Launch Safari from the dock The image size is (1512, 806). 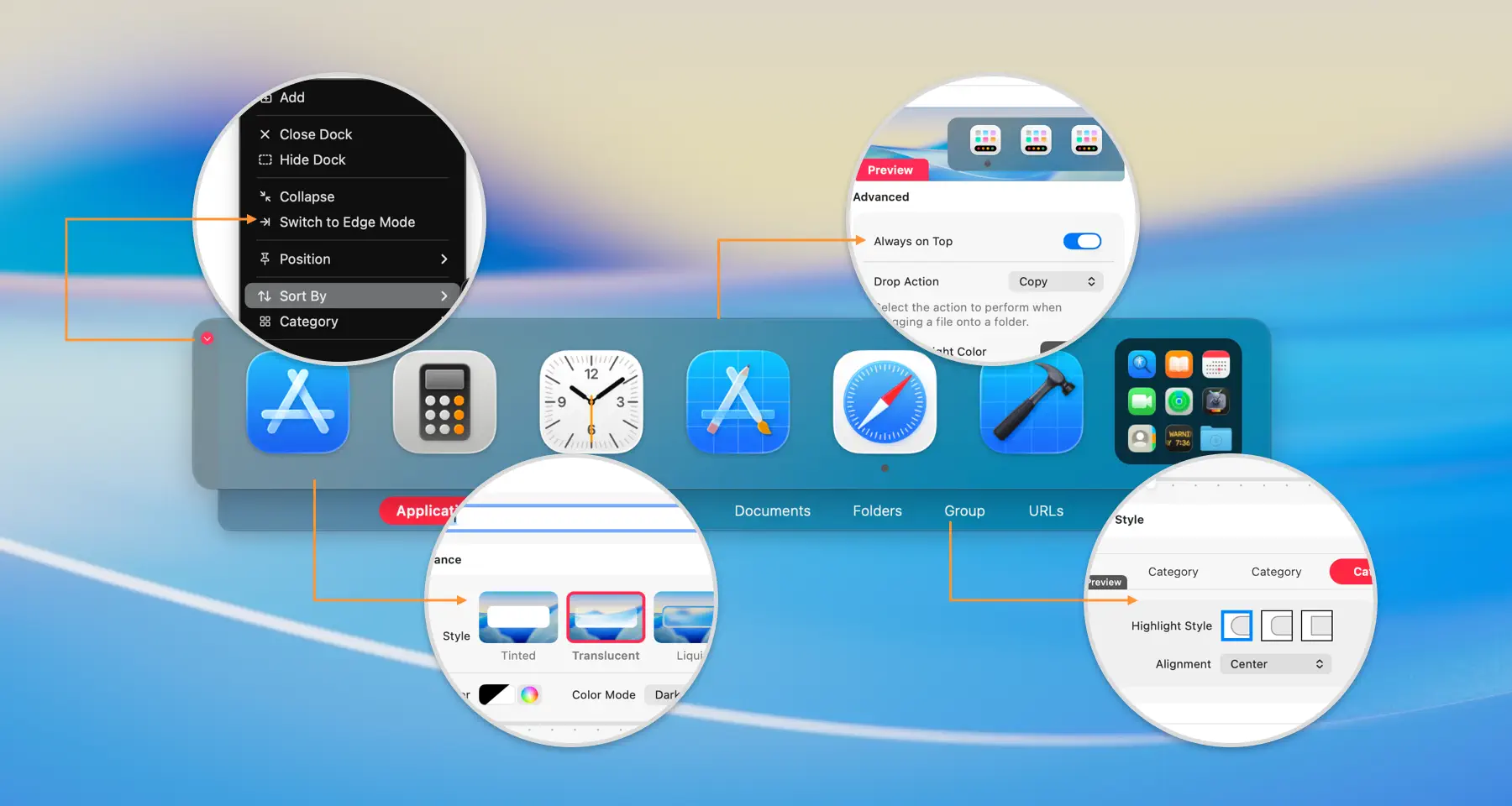point(885,402)
